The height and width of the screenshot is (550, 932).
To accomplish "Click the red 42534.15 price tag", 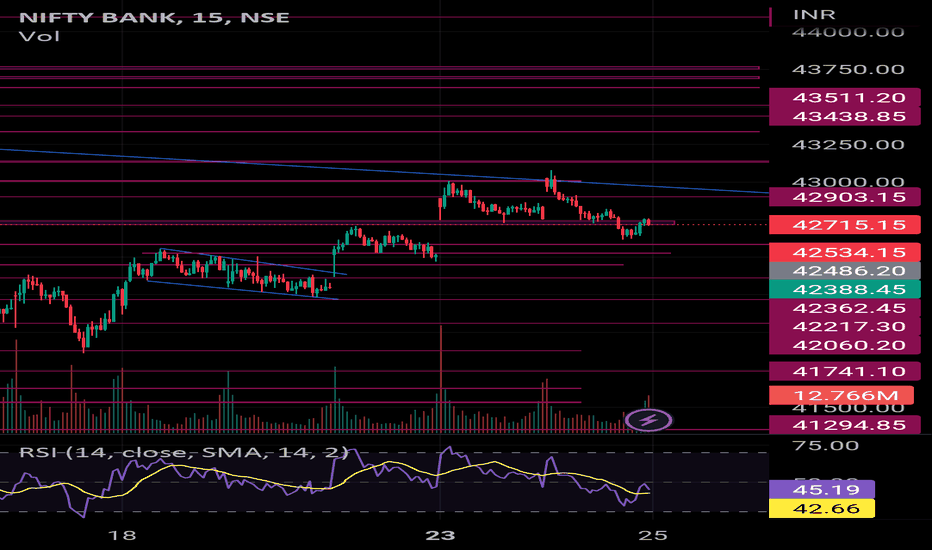I will tap(845, 252).
